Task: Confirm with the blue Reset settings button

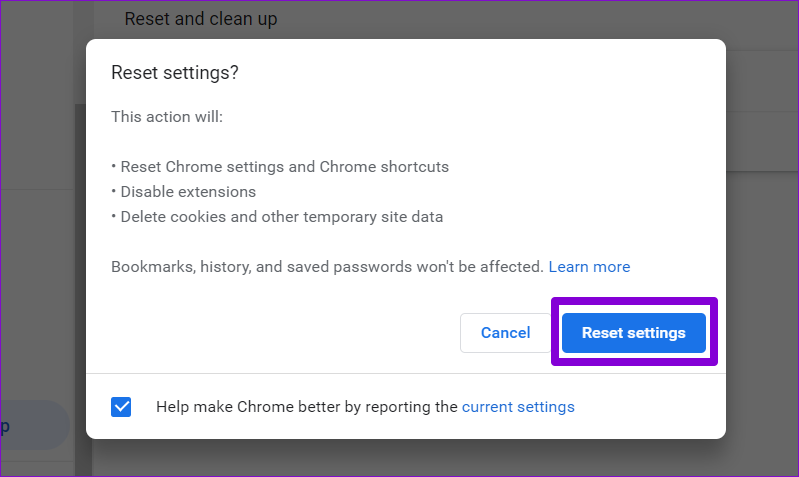Action: (633, 333)
